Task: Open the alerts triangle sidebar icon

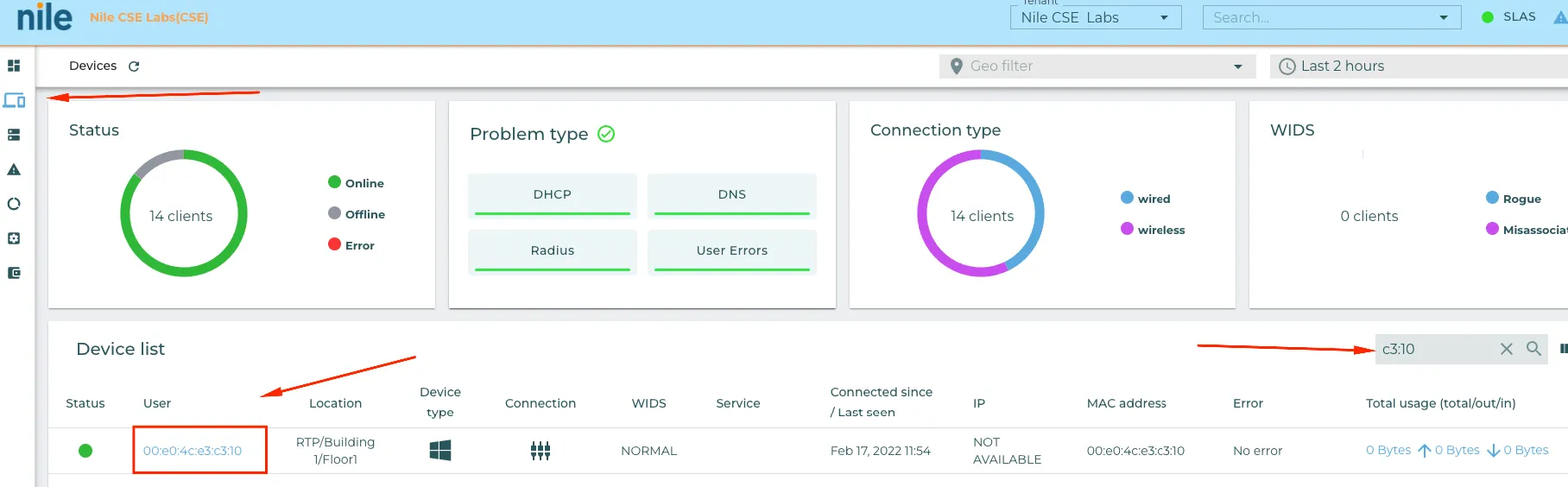Action: pyautogui.click(x=14, y=169)
